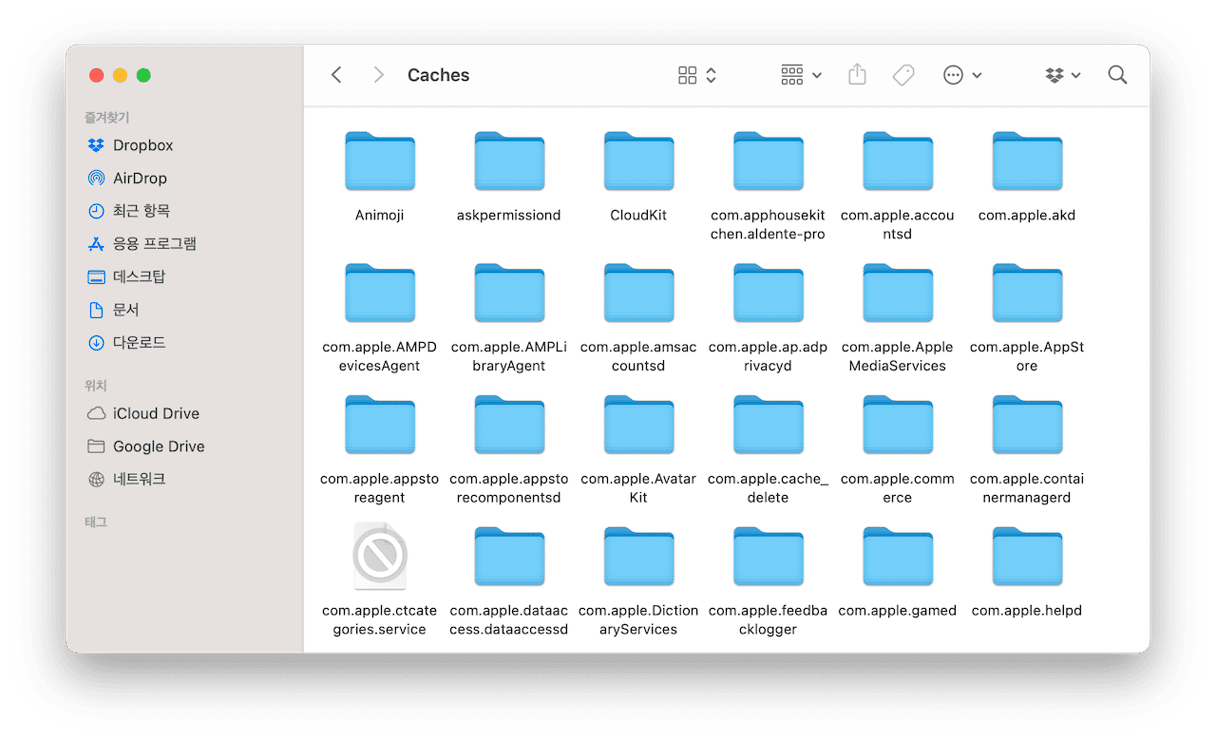Open Google Drive sidebar location
Viewport: 1216px width, 740px height.
point(158,446)
